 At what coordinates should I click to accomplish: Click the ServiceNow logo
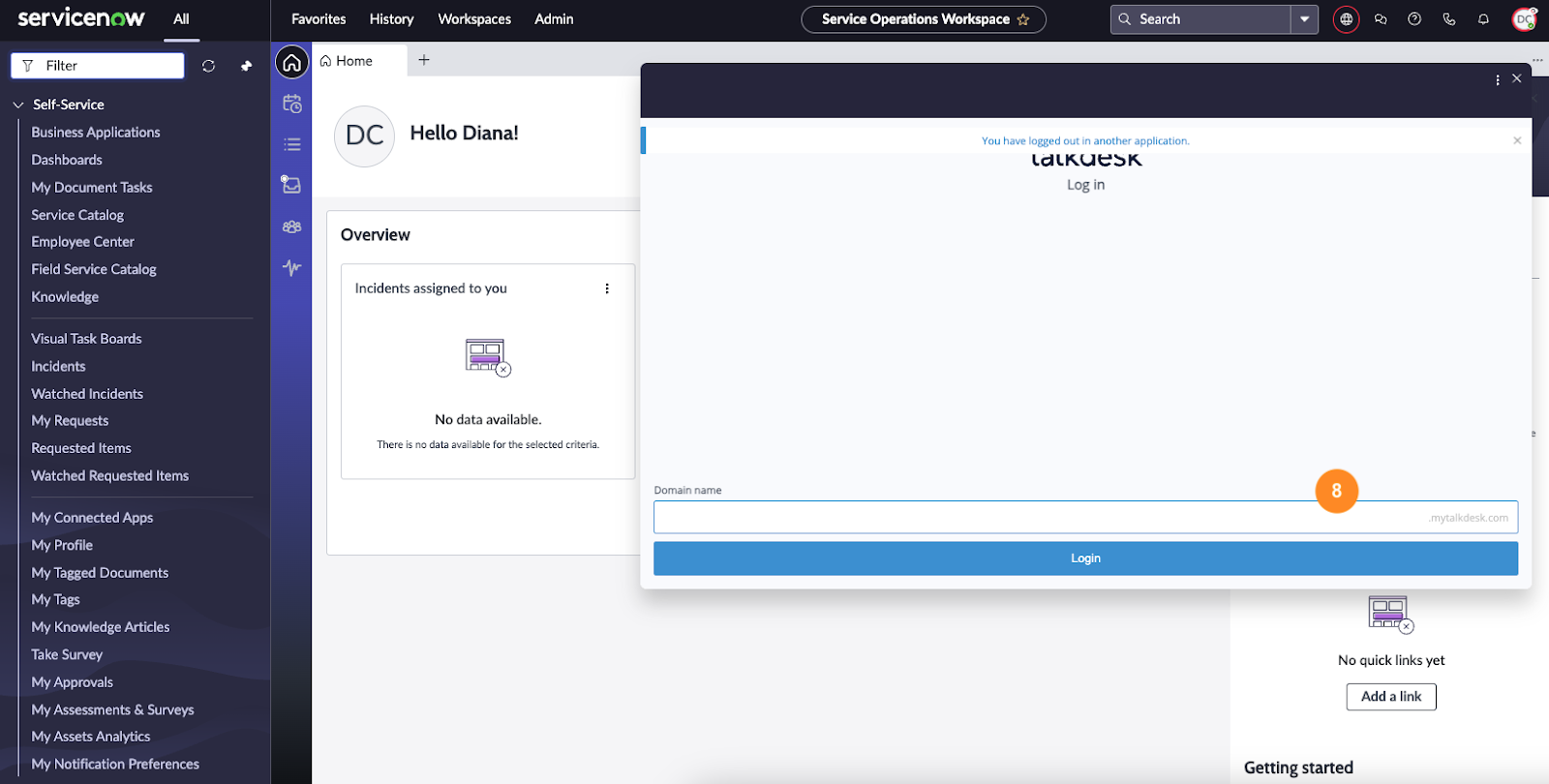pos(81,17)
